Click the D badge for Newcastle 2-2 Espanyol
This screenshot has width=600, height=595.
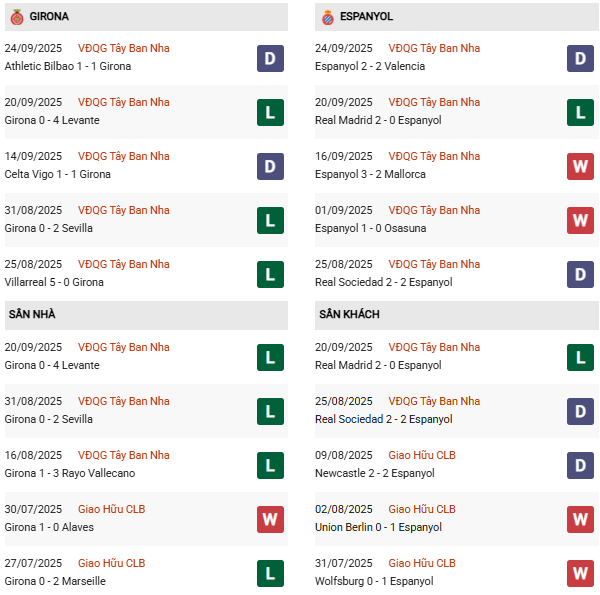pyautogui.click(x=581, y=465)
